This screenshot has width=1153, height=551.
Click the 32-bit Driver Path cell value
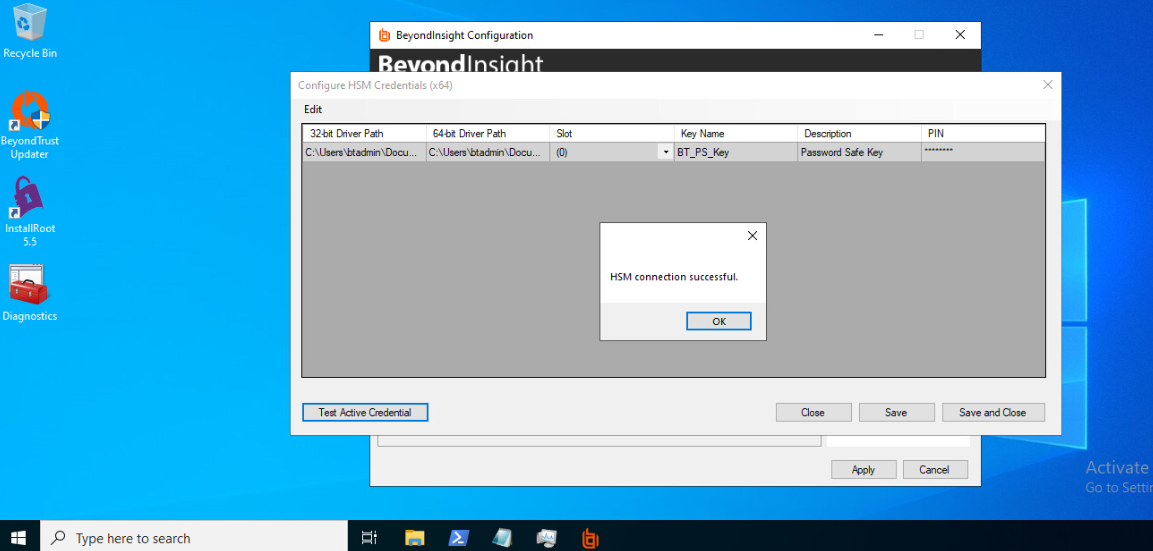coord(364,152)
